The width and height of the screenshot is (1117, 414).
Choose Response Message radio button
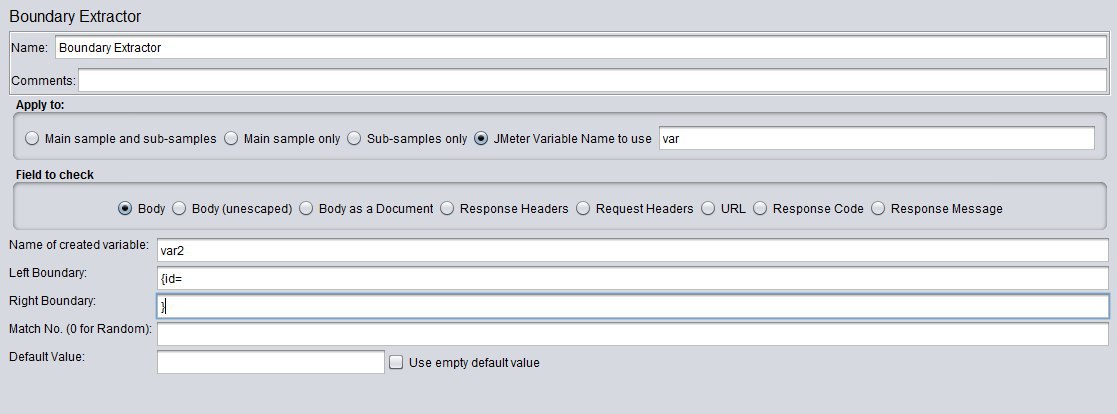point(878,209)
